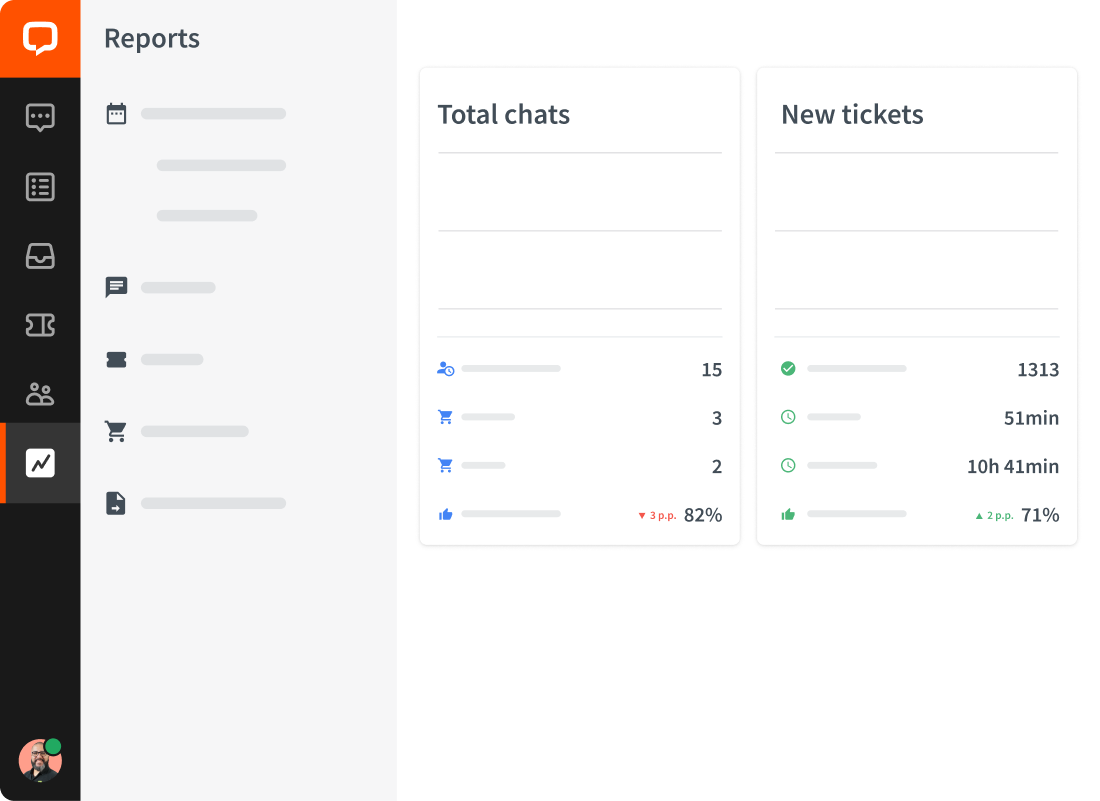Click the 82% chat satisfaction value
1100x801 pixels.
pyautogui.click(x=703, y=515)
